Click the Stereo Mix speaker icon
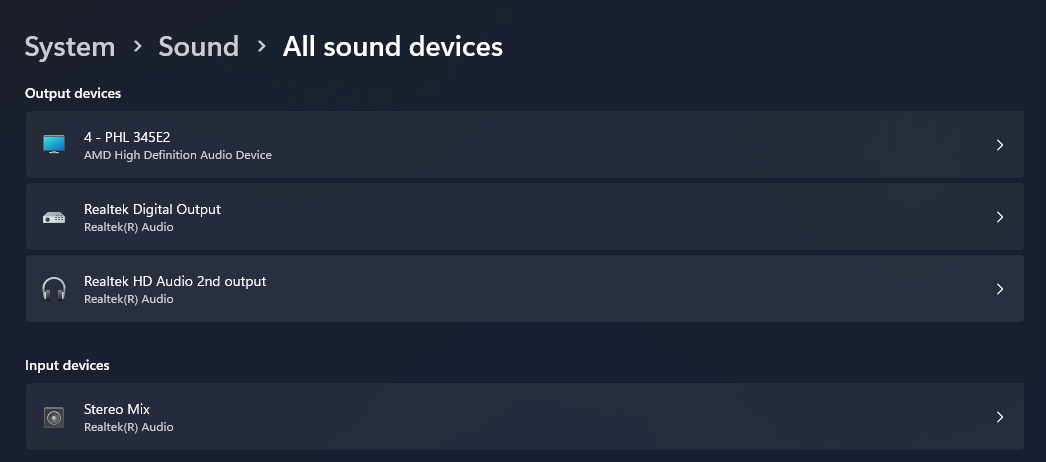The width and height of the screenshot is (1046, 462). point(54,417)
